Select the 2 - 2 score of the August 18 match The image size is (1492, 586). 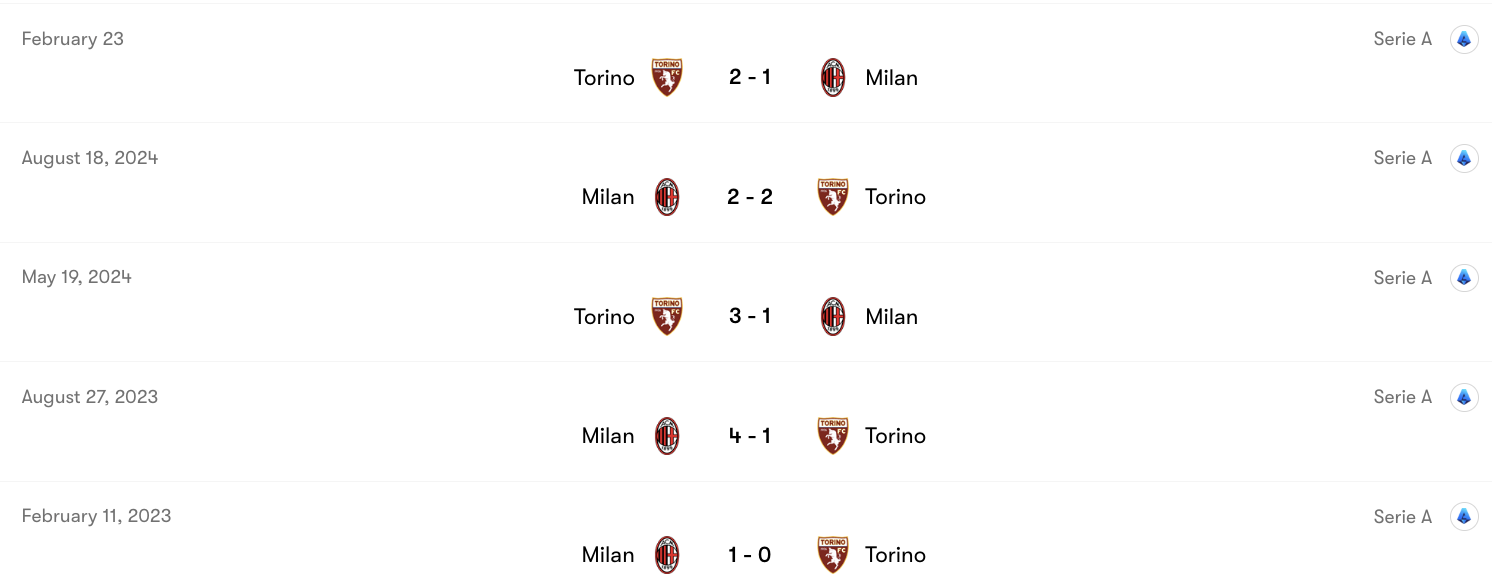[749, 196]
